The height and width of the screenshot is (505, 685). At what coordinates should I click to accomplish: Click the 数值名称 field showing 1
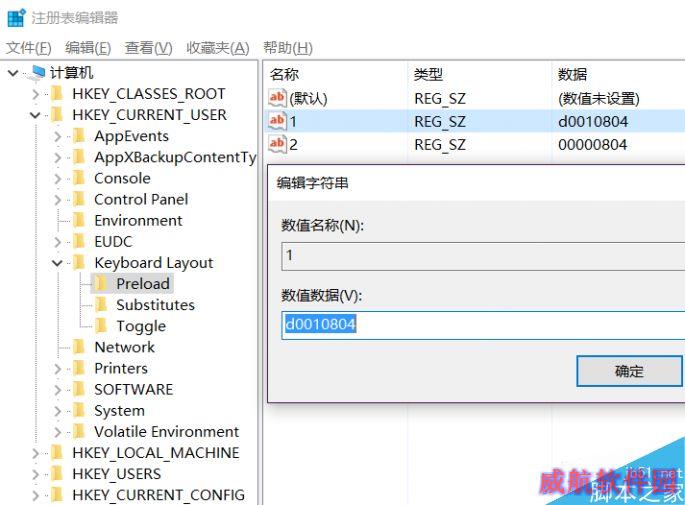coord(483,256)
